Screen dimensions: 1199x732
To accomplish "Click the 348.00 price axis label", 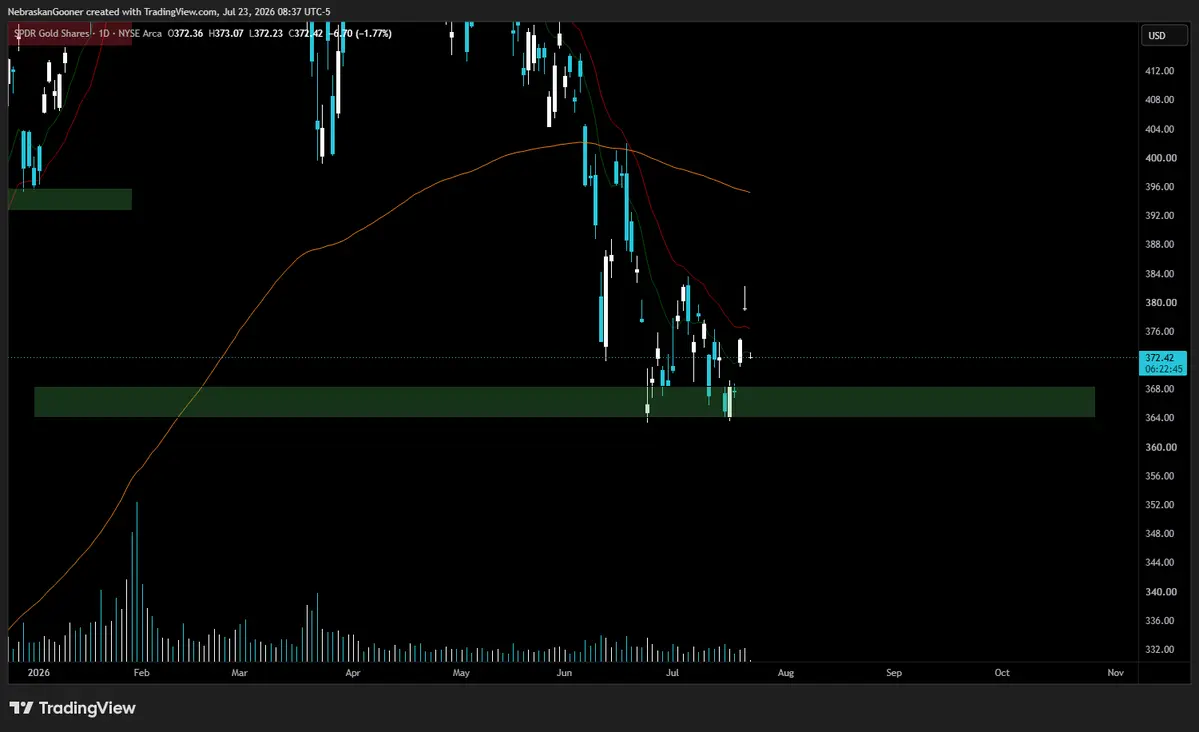I will [1159, 534].
